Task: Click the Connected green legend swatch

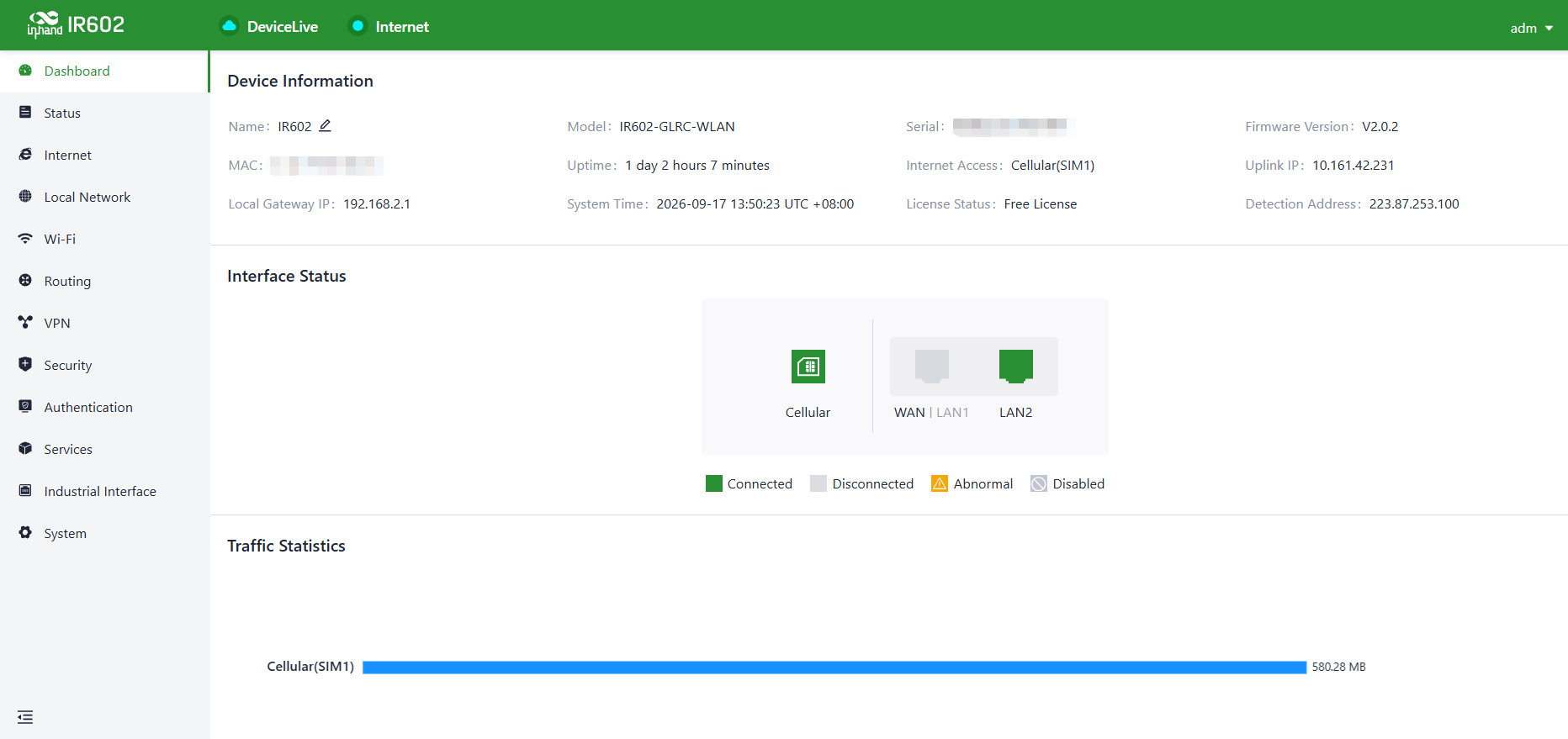Action: tap(714, 483)
